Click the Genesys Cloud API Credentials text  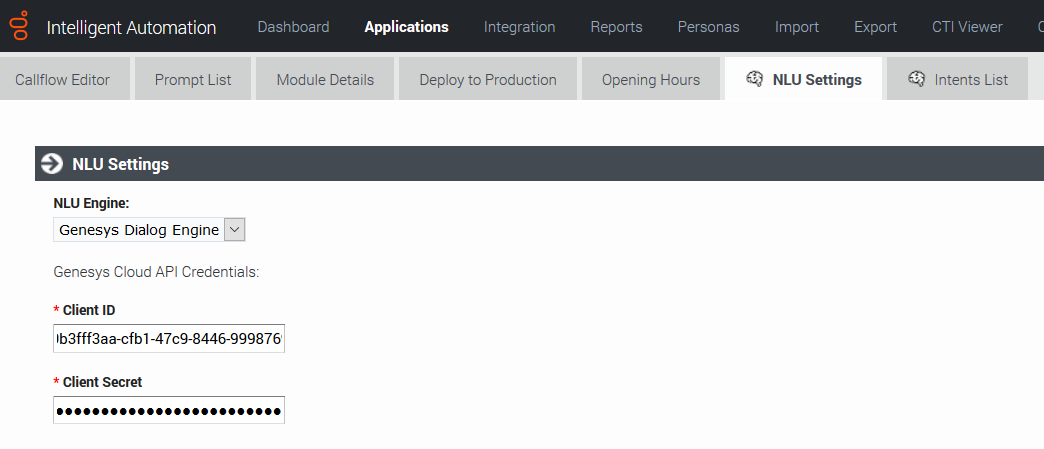[156, 272]
